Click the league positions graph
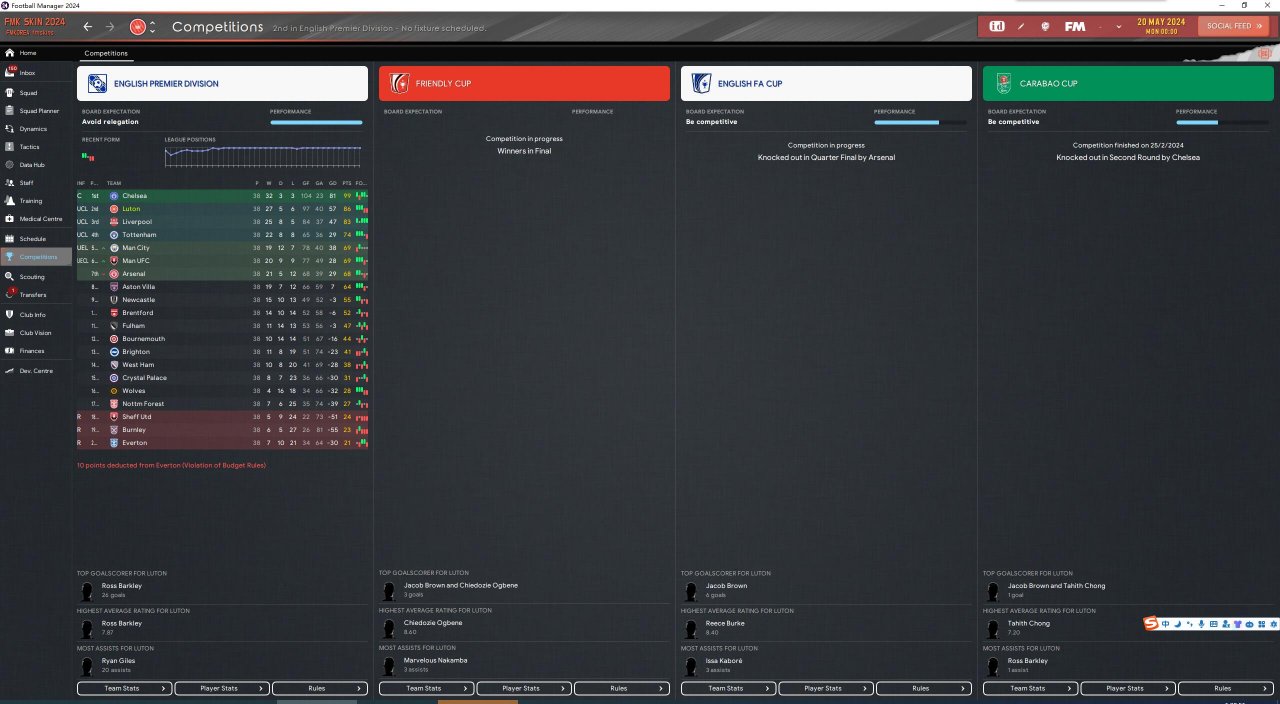This screenshot has height=704, width=1280. pyautogui.click(x=264, y=155)
